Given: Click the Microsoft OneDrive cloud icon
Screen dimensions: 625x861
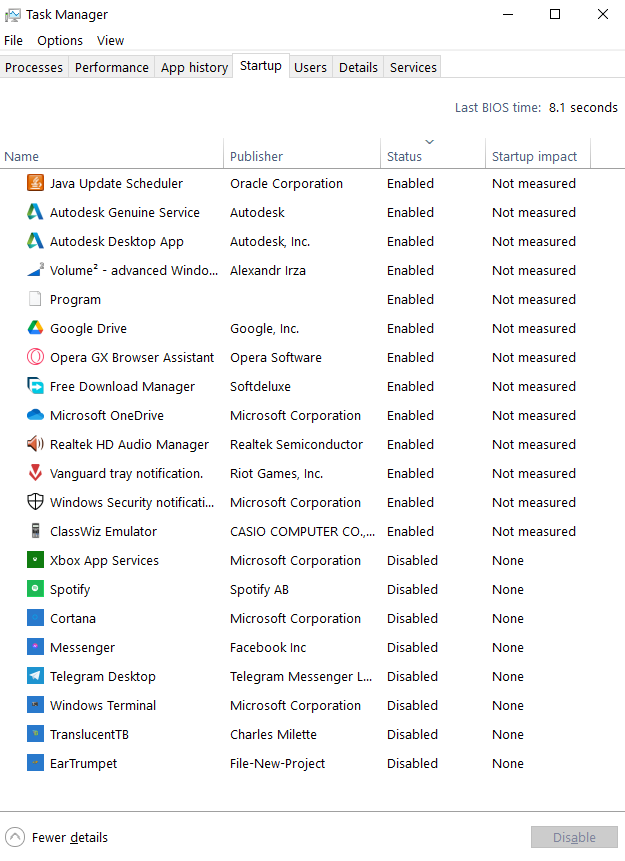Looking at the screenshot, I should pyautogui.click(x=35, y=415).
